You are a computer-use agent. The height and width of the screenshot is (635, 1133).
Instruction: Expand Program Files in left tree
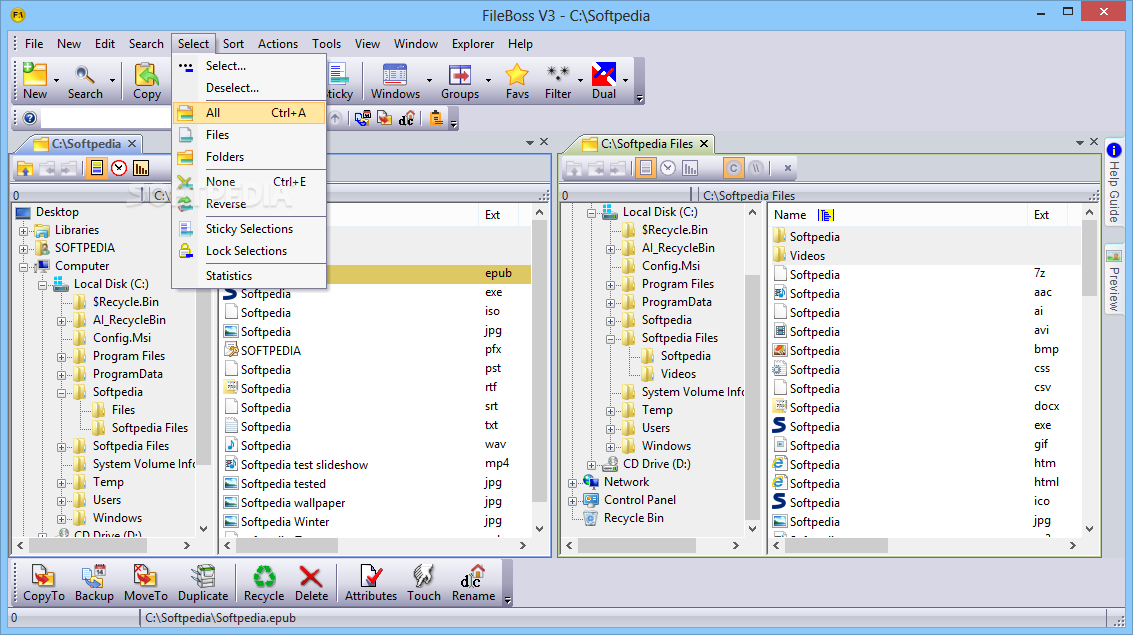(61, 357)
